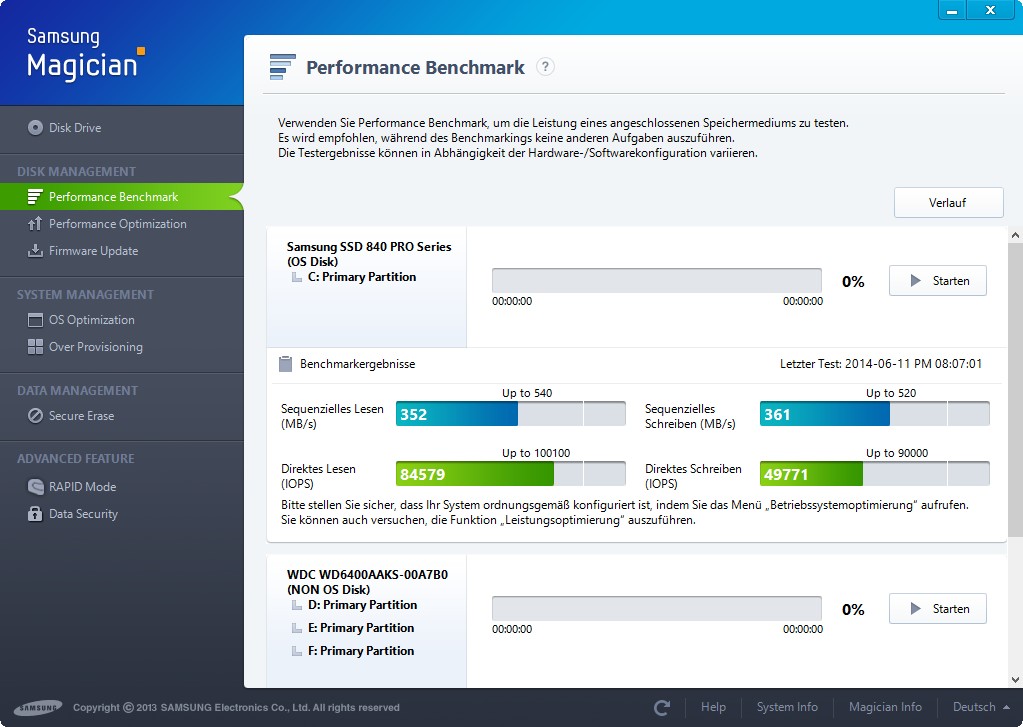The image size is (1023, 727).
Task: Select D: Primary Partition
Action: tap(362, 605)
